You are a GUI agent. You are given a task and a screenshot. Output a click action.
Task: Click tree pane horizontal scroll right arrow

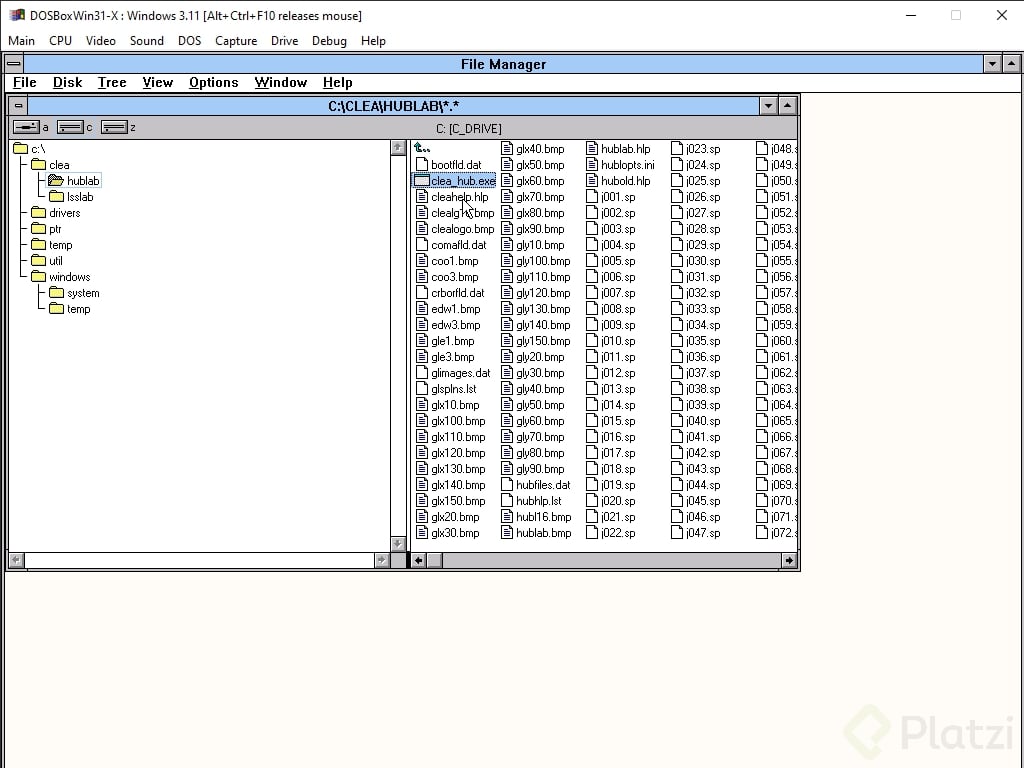tap(382, 560)
